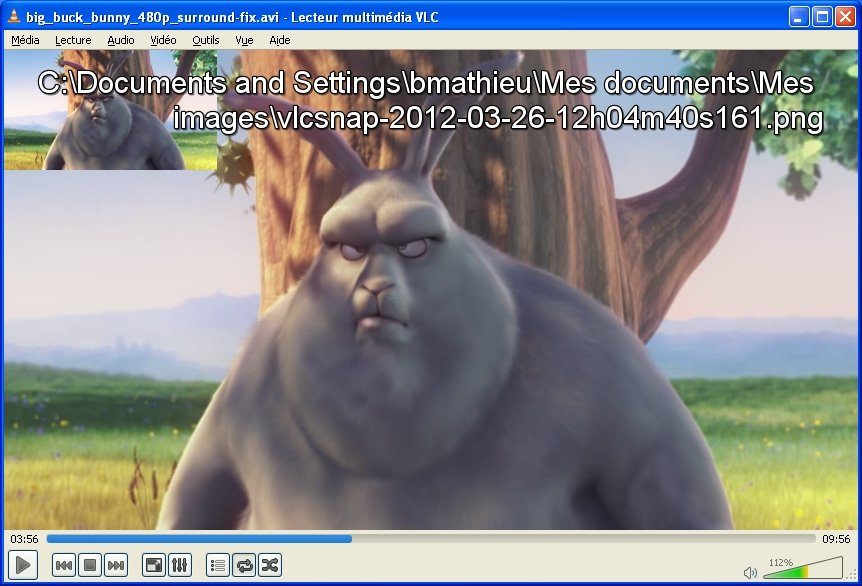Click the Play button
Screen dimensions: 862x586
(x=23, y=565)
